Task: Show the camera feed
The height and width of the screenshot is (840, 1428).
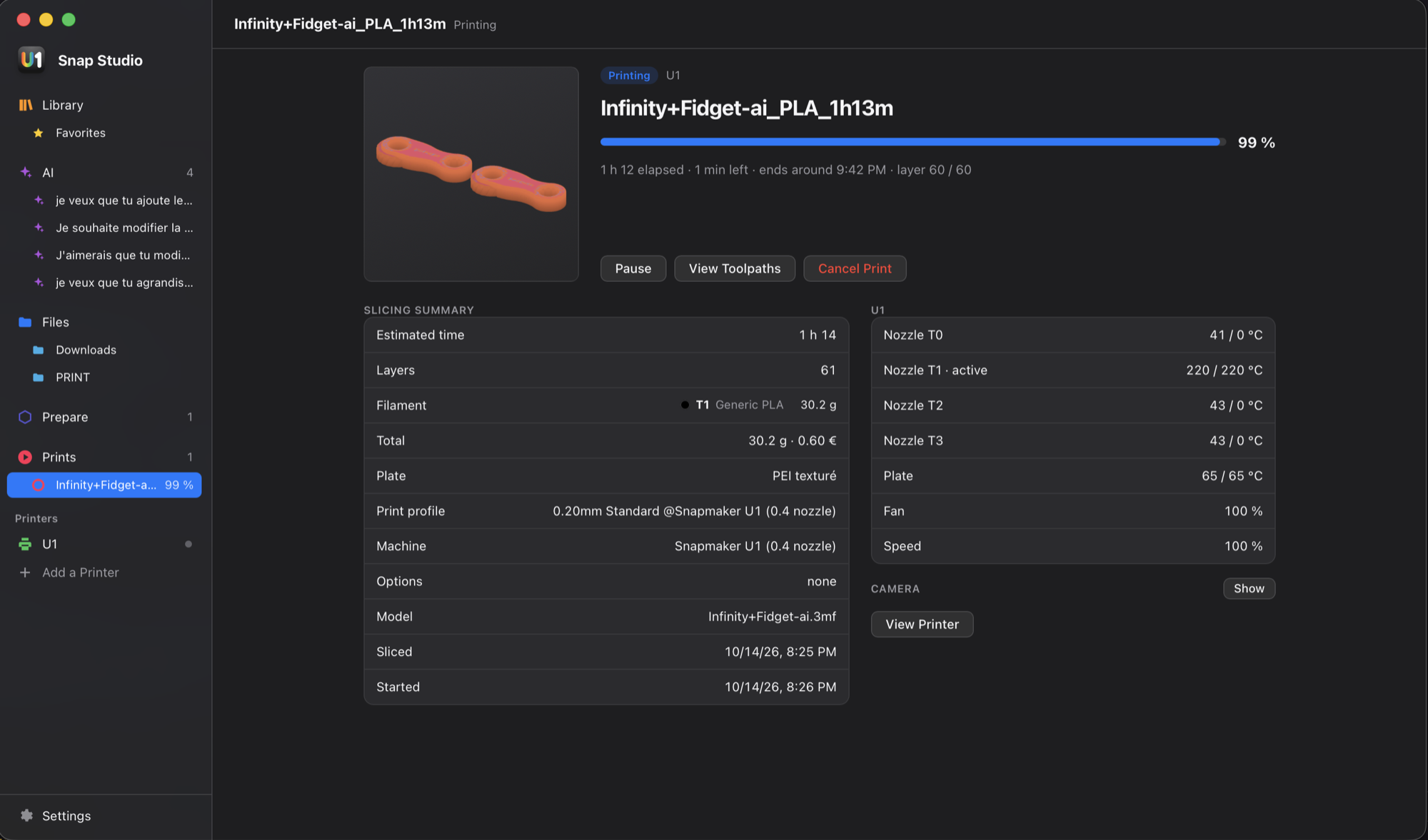Action: [x=1249, y=588]
